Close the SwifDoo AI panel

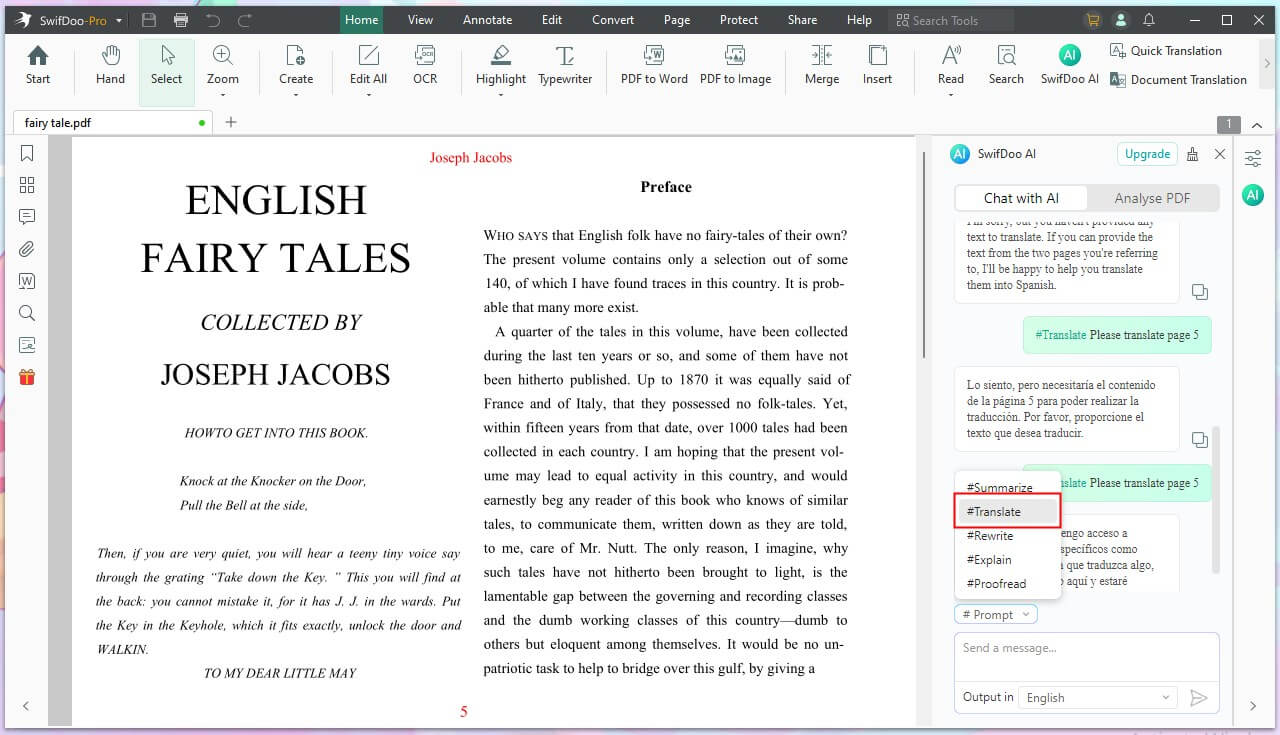tap(1219, 154)
